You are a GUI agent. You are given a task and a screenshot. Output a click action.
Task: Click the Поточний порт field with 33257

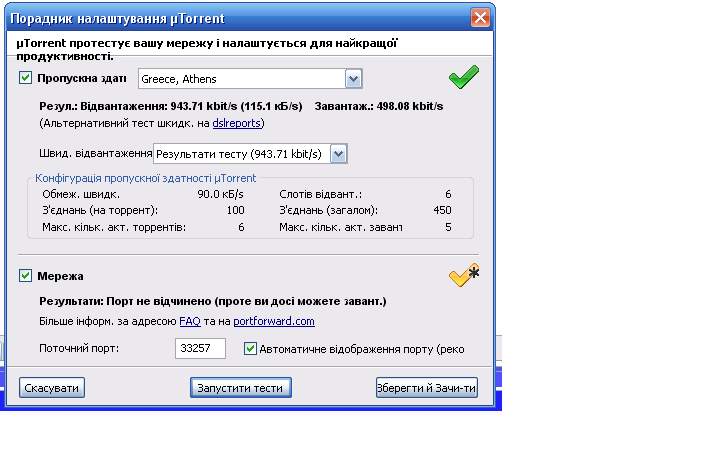(x=200, y=349)
